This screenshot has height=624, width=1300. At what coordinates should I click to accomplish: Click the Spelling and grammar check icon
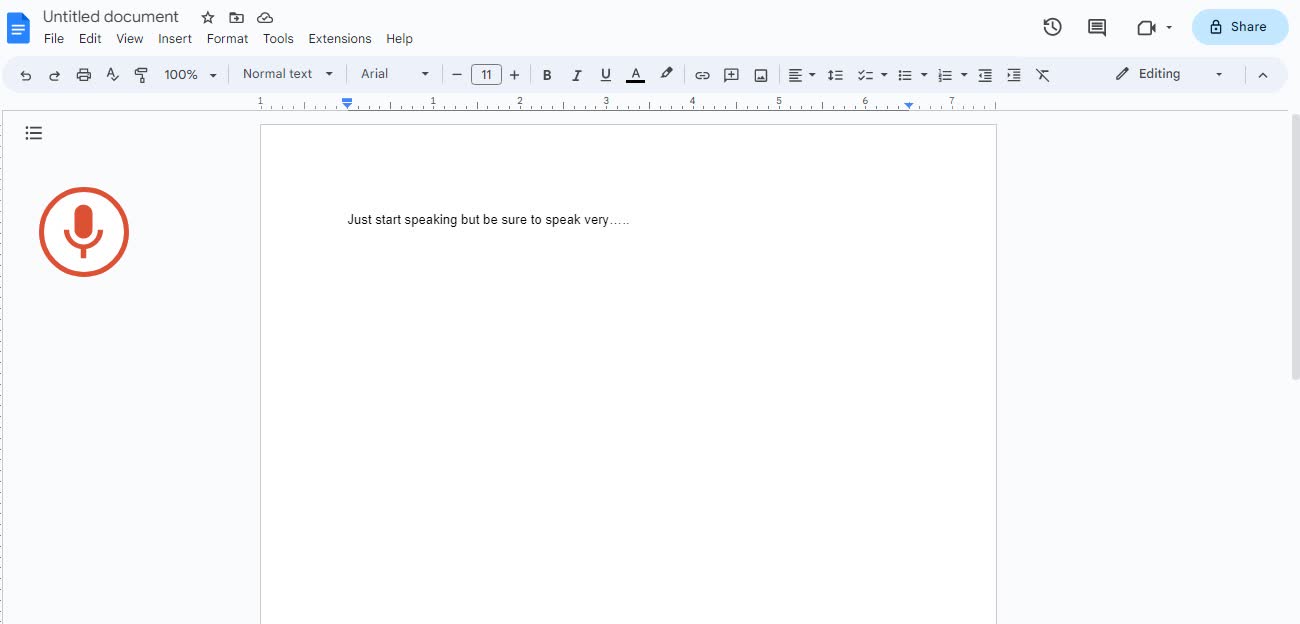[112, 74]
